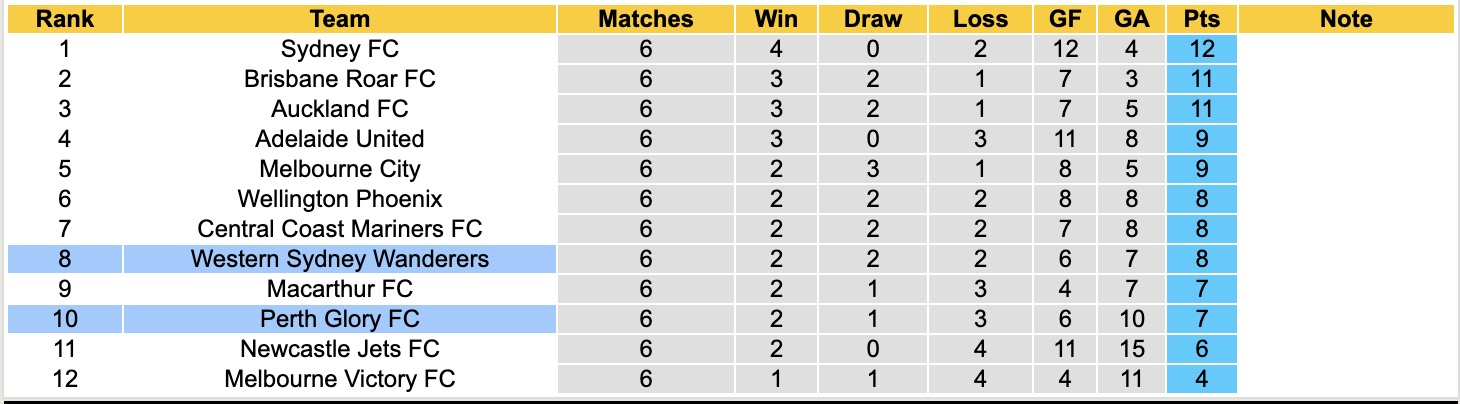Viewport: 1460px width, 404px height.
Task: Click Sydney FC's points cell showing 12
Action: (x=1201, y=49)
